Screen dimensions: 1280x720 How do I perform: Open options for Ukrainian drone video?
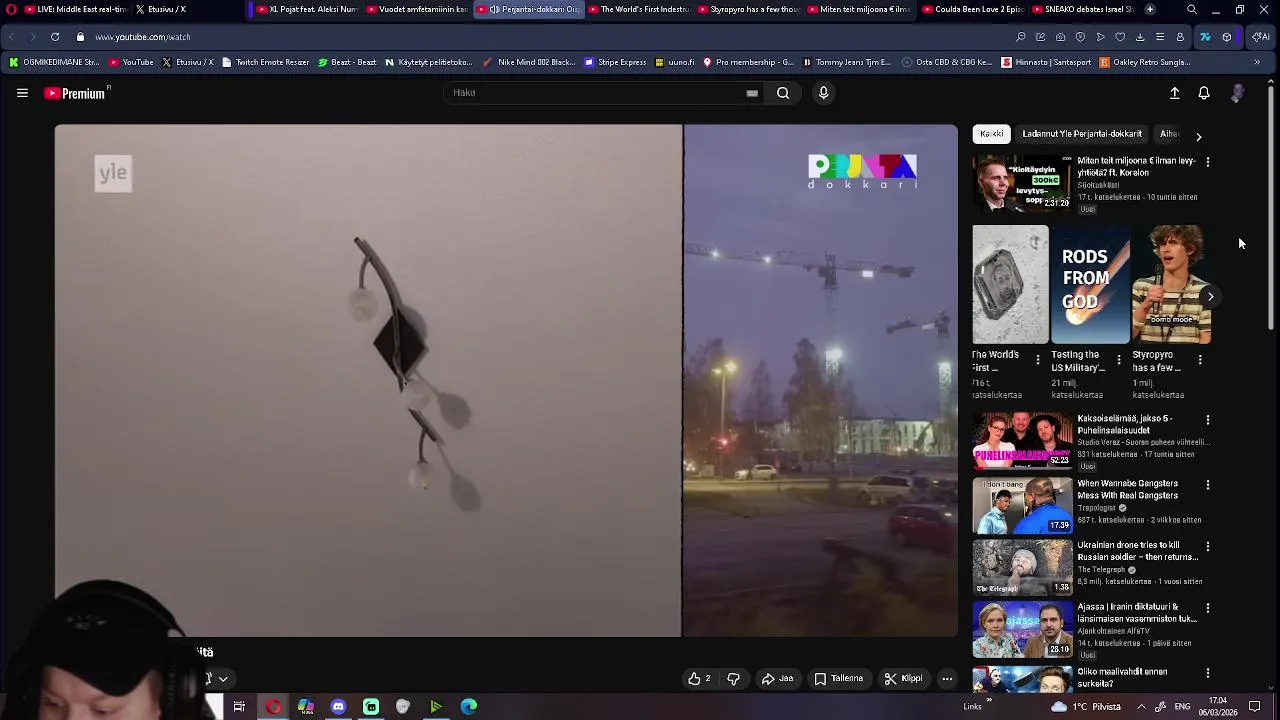click(1207, 547)
